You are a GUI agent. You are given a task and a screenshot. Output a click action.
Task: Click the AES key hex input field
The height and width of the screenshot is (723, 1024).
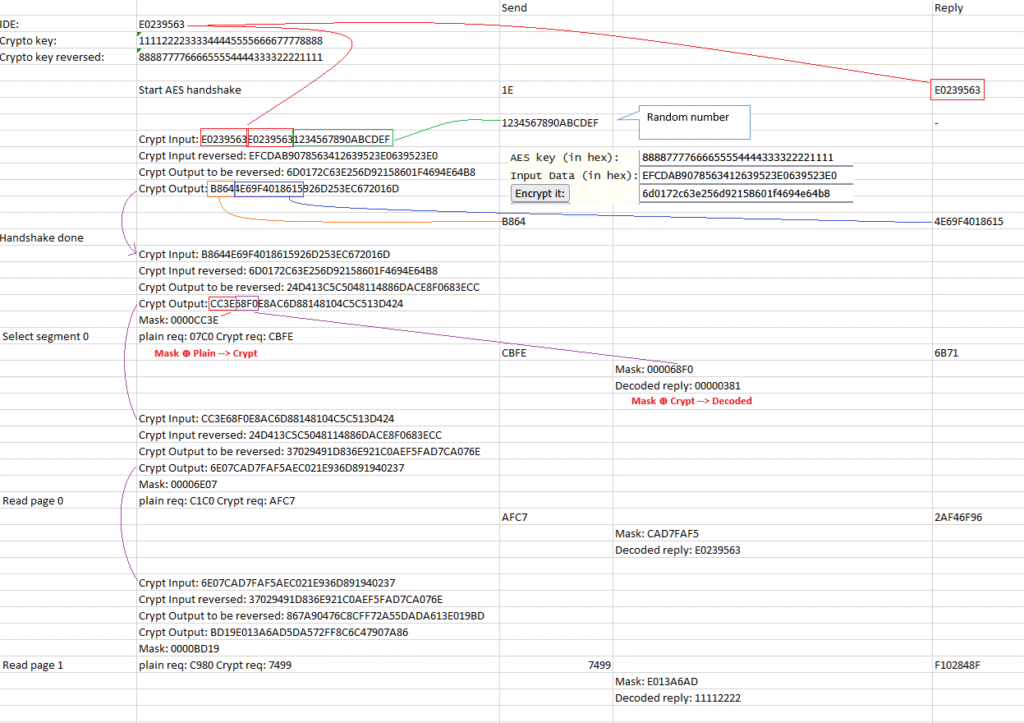[745, 157]
